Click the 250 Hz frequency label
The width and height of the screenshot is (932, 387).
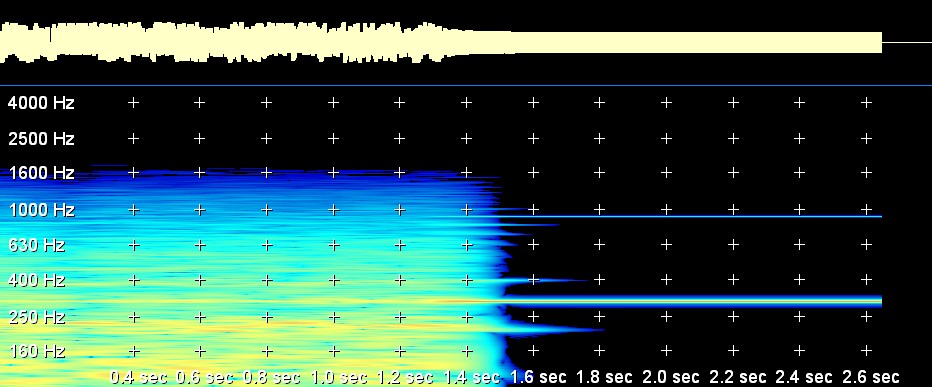click(37, 316)
